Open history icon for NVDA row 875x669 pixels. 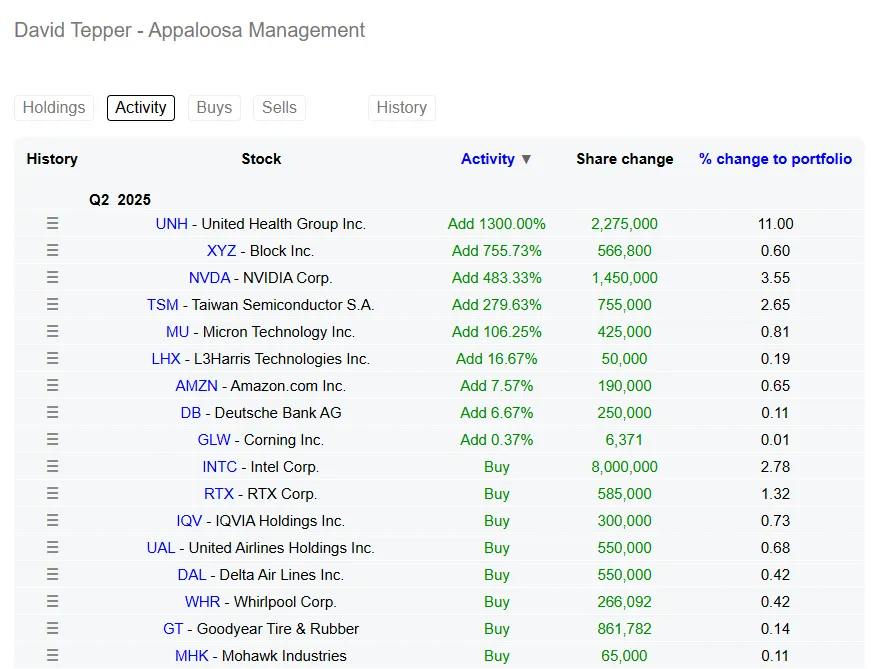52,278
